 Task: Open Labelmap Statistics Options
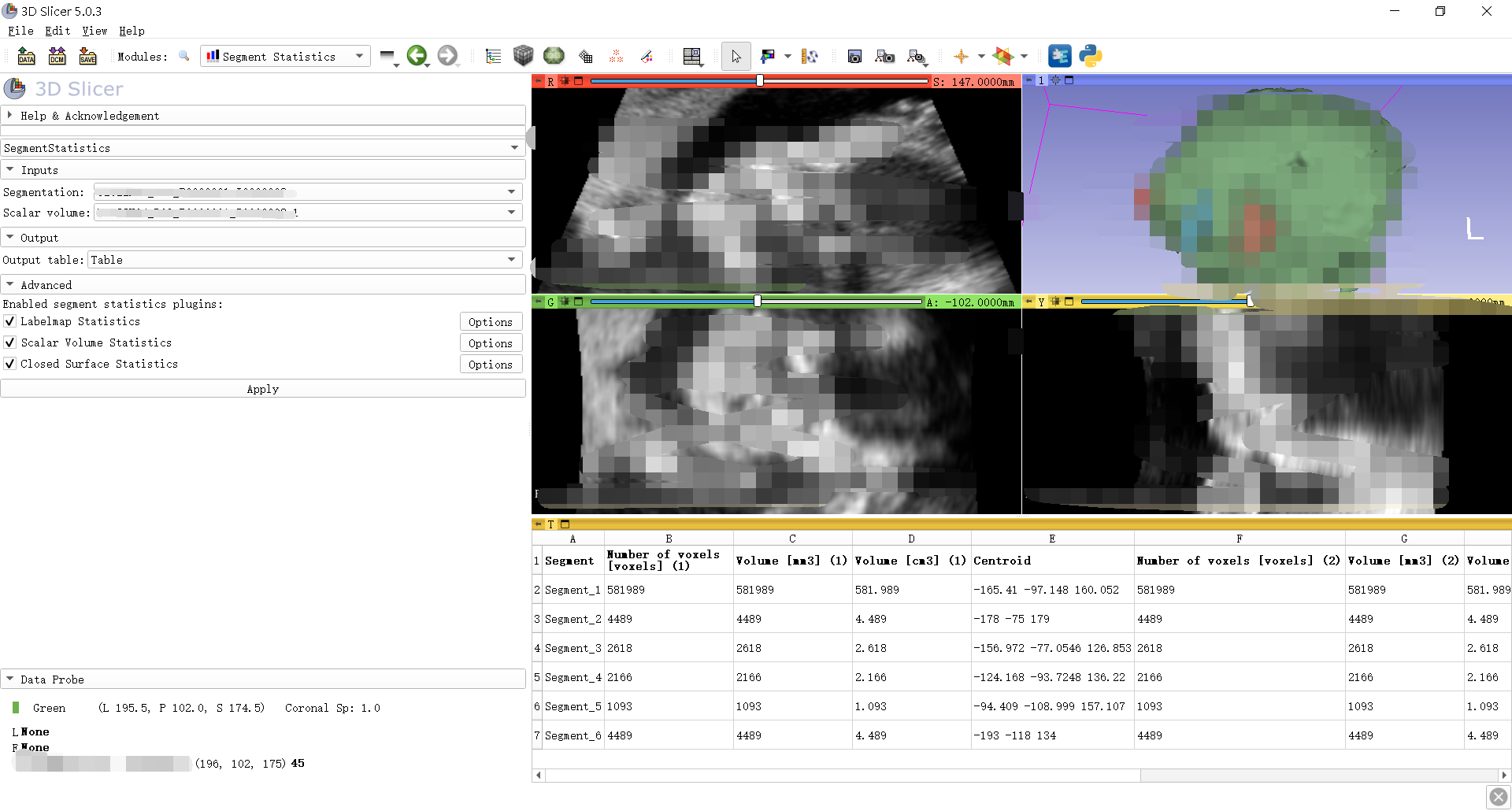click(x=491, y=321)
